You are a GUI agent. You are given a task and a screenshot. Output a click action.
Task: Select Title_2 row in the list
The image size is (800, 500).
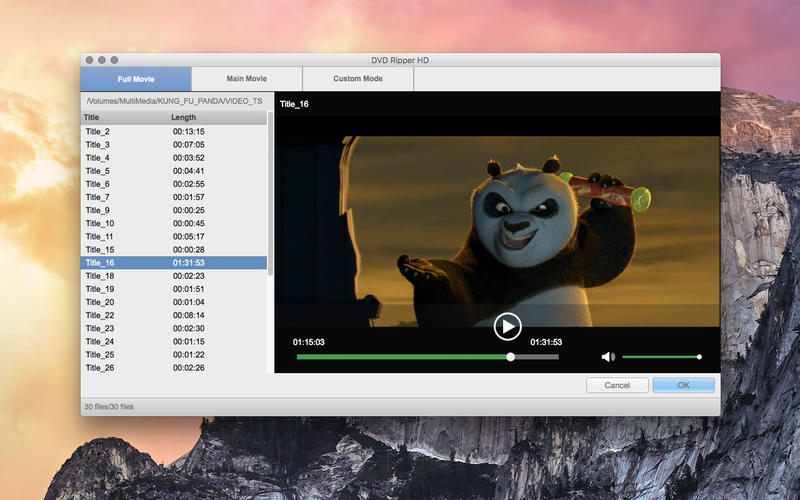pos(174,132)
